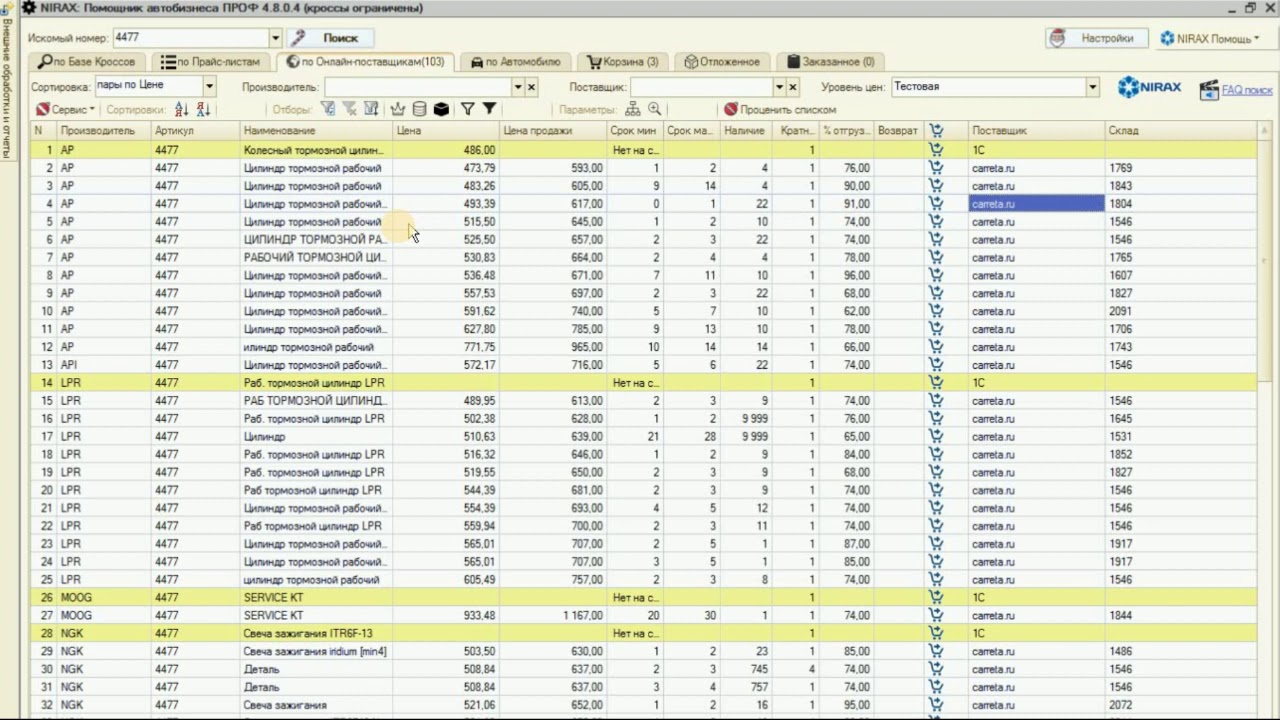Sort by the Цена продажи column header
Viewport: 1280px width, 720px height.
coord(553,130)
